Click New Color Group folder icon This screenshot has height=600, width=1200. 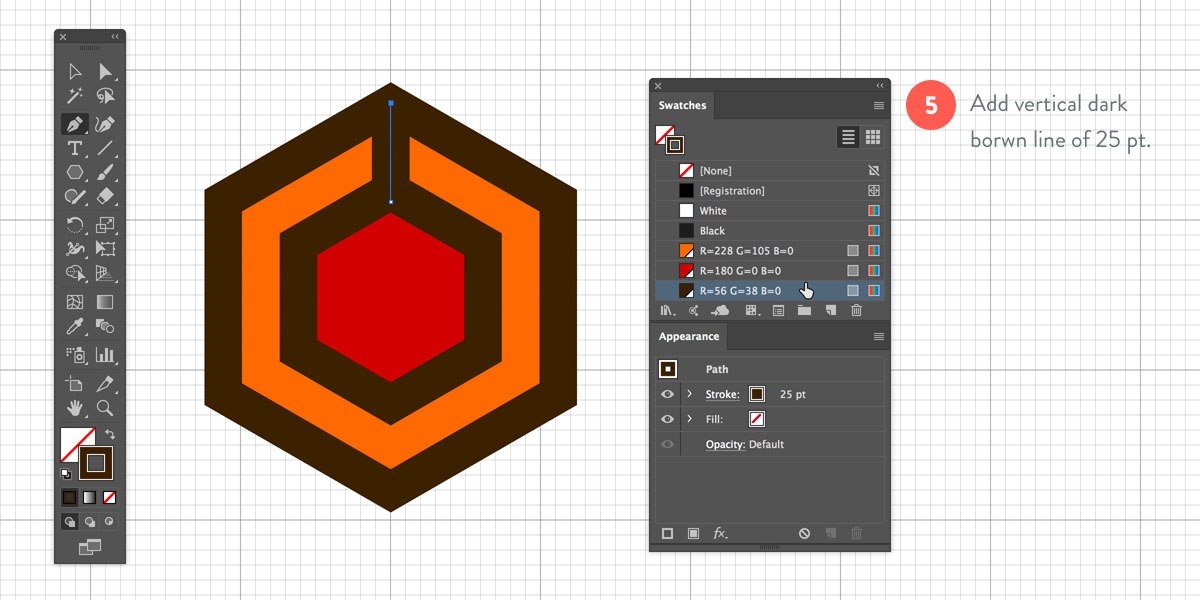pyautogui.click(x=804, y=311)
